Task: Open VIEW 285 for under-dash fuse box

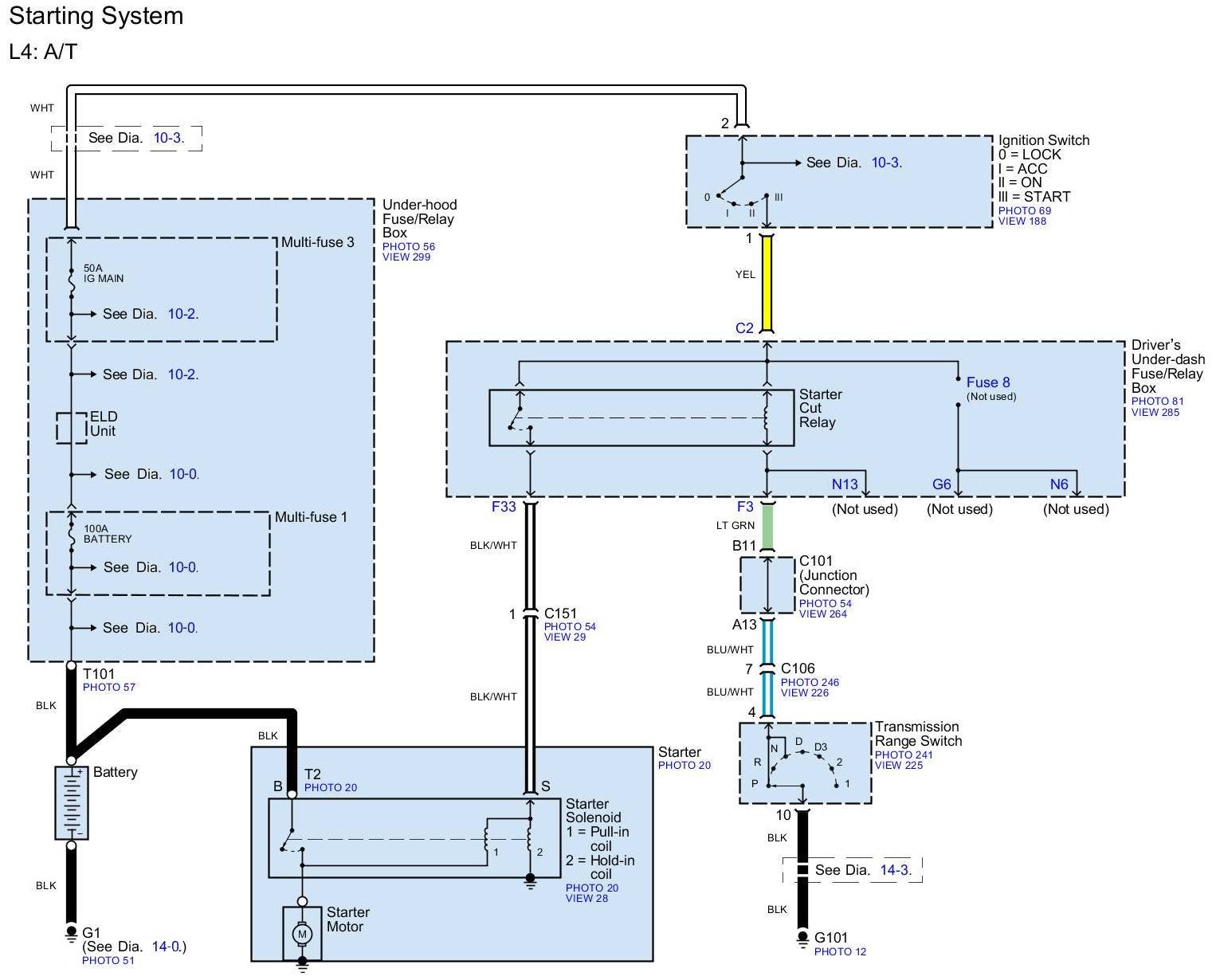Action: [x=1155, y=413]
